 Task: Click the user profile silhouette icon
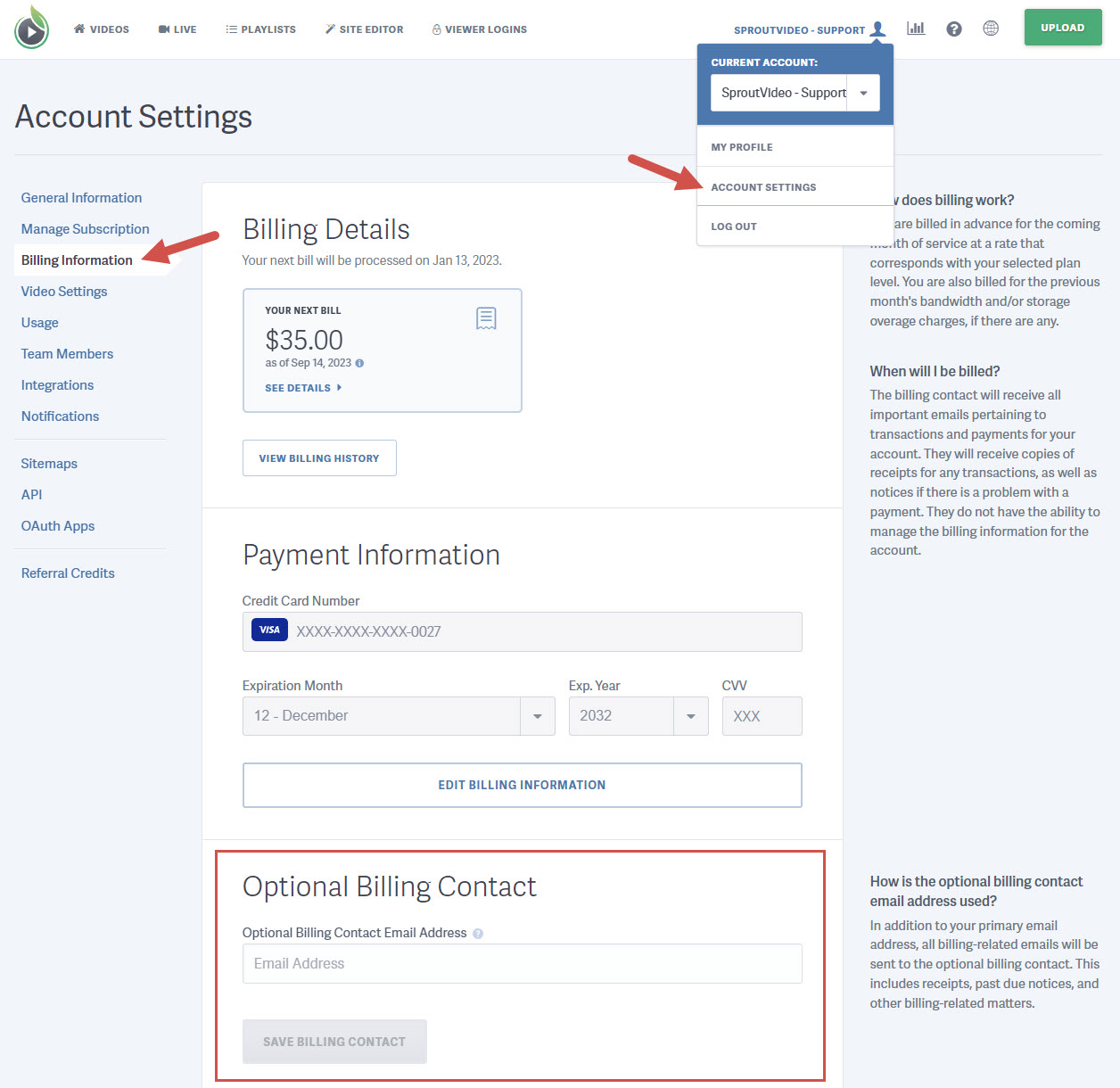click(878, 28)
